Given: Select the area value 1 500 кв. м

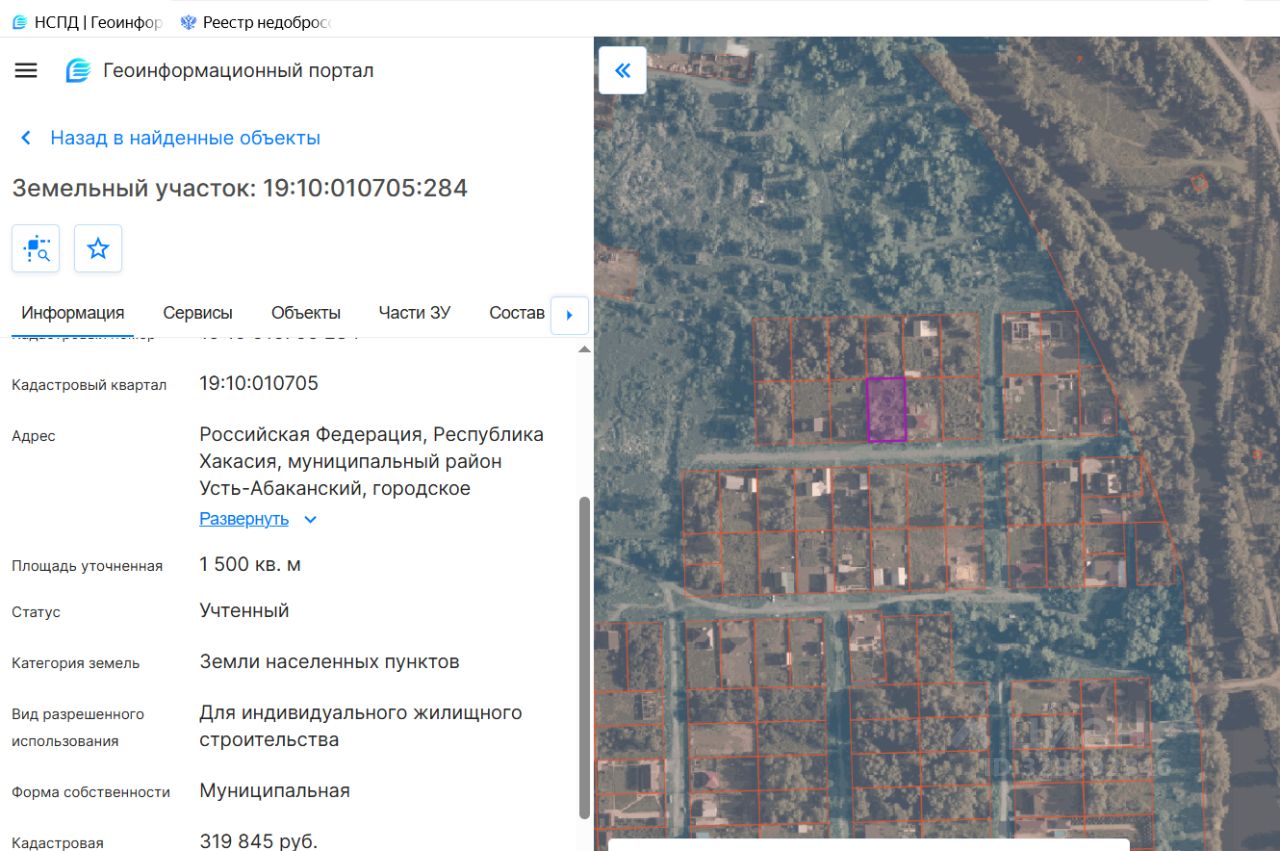Looking at the screenshot, I should point(250,565).
